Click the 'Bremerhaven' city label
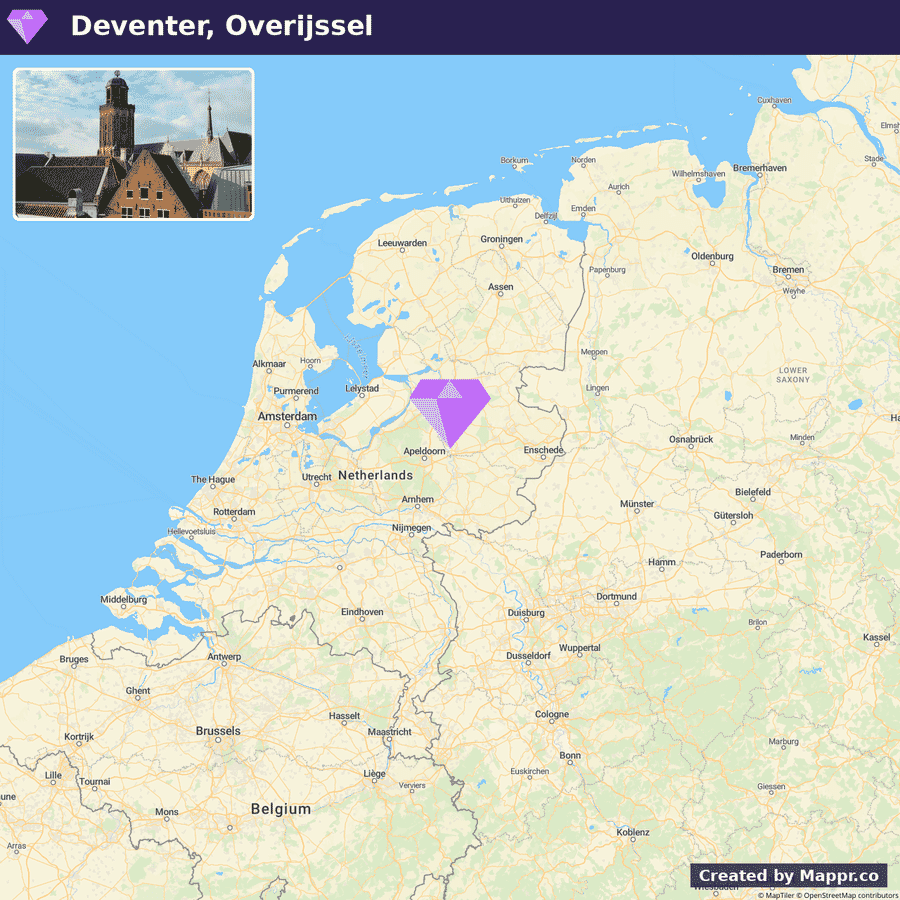Image resolution: width=900 pixels, height=900 pixels. pyautogui.click(x=760, y=168)
